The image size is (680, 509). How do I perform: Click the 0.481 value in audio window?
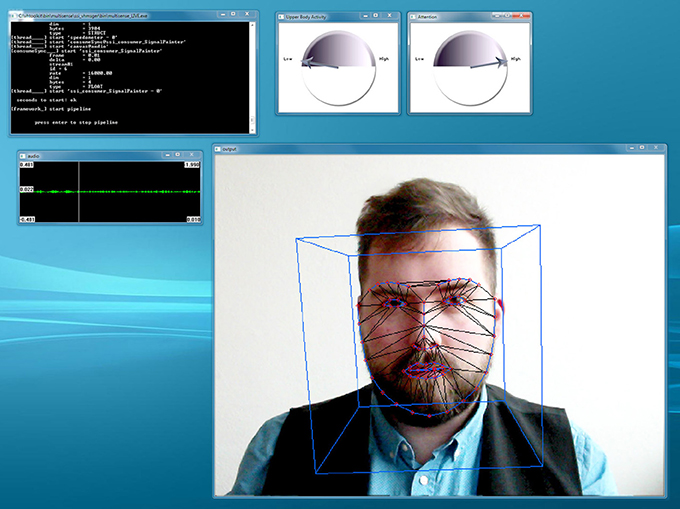26,165
